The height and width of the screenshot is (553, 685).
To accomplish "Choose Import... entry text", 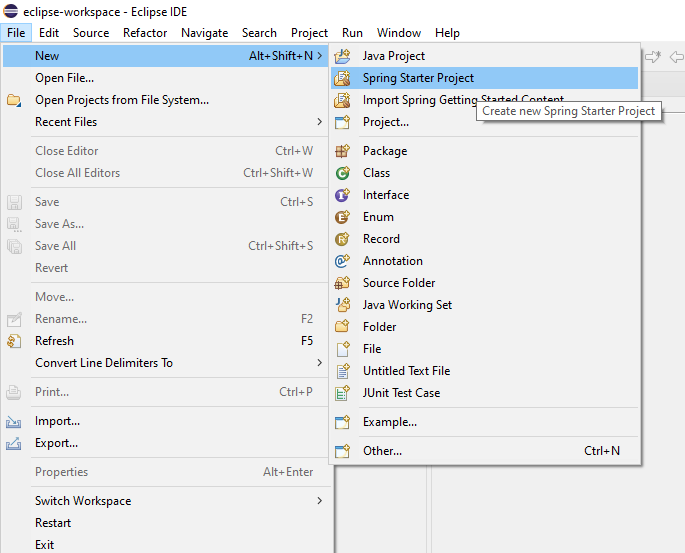I will point(57,421).
